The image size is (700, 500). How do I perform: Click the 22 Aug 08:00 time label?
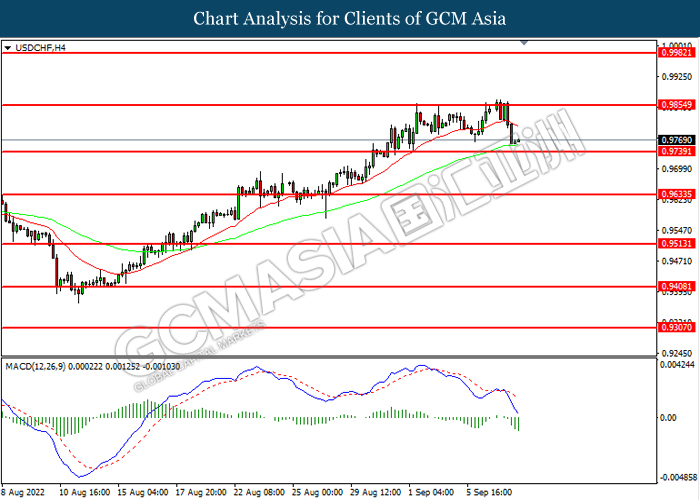tap(259, 492)
